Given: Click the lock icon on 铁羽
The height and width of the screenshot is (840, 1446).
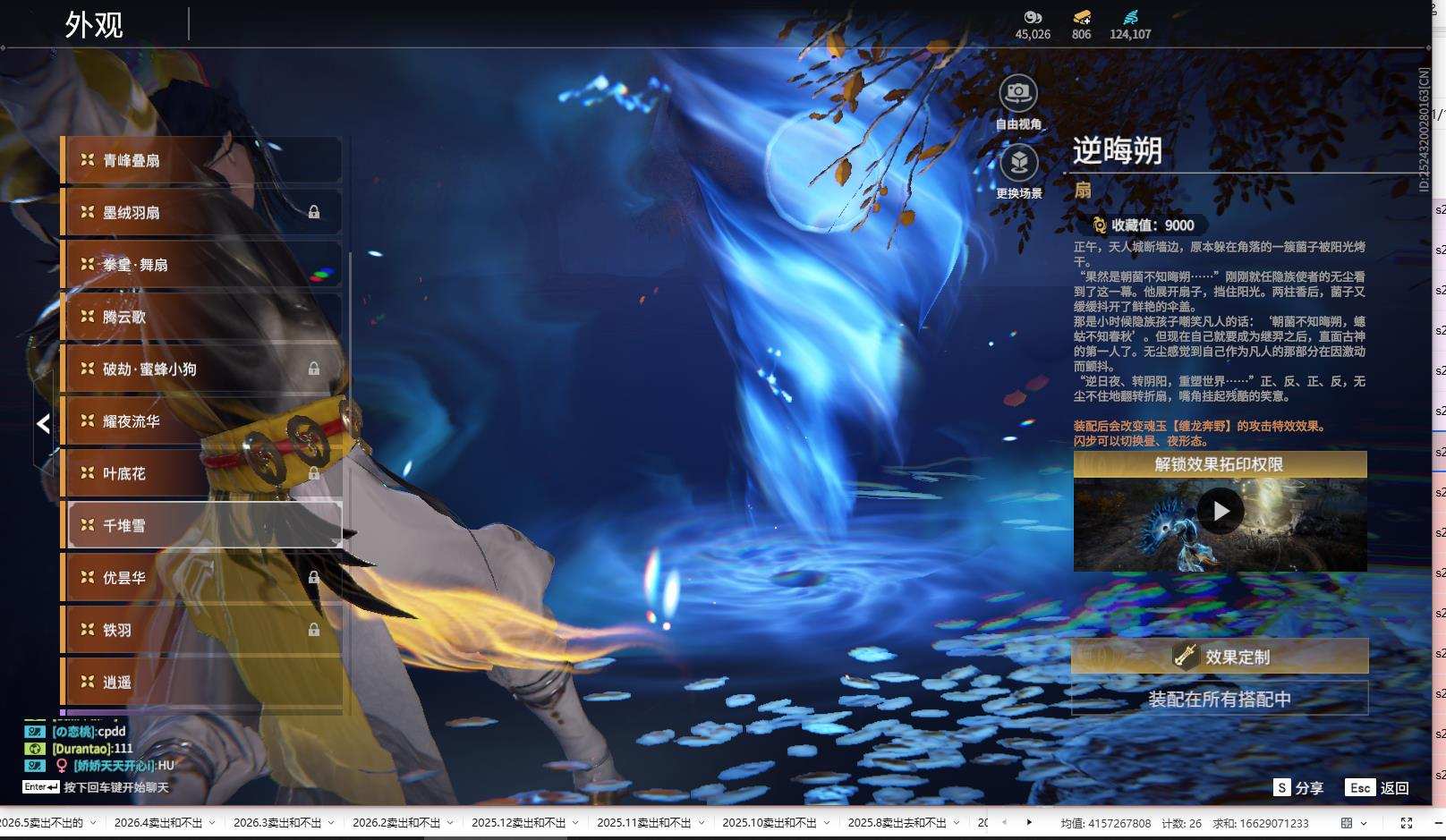Looking at the screenshot, I should coord(314,630).
